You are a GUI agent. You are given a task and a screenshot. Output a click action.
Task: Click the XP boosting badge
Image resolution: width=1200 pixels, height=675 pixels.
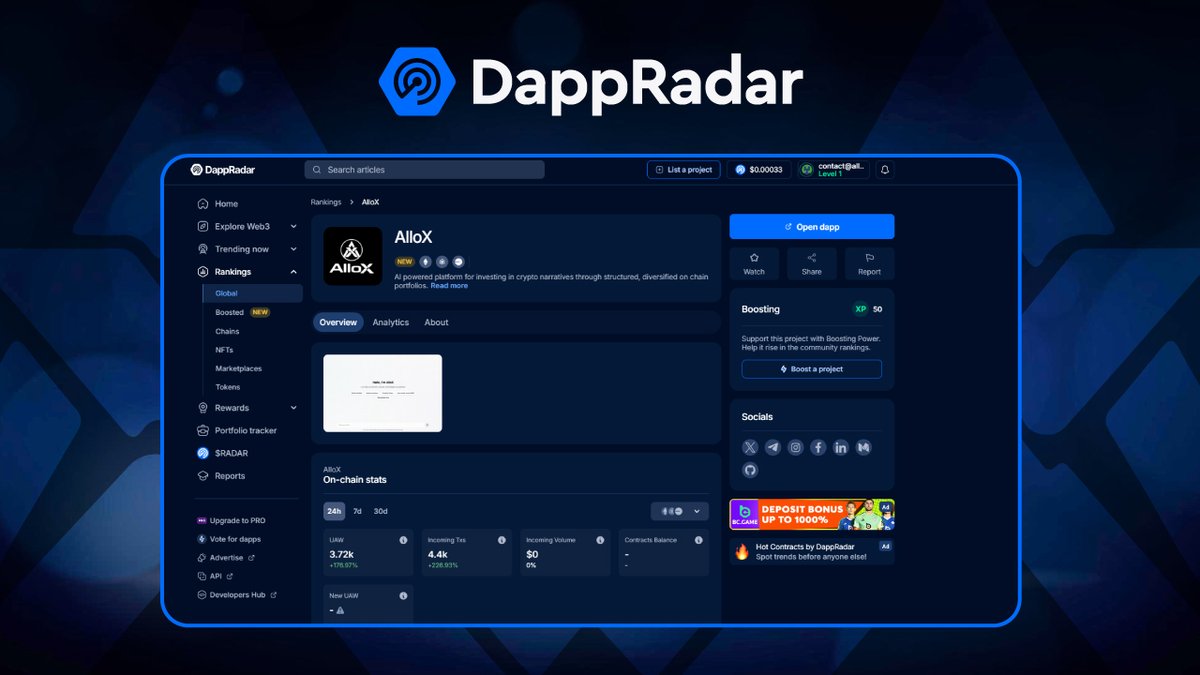[860, 309]
